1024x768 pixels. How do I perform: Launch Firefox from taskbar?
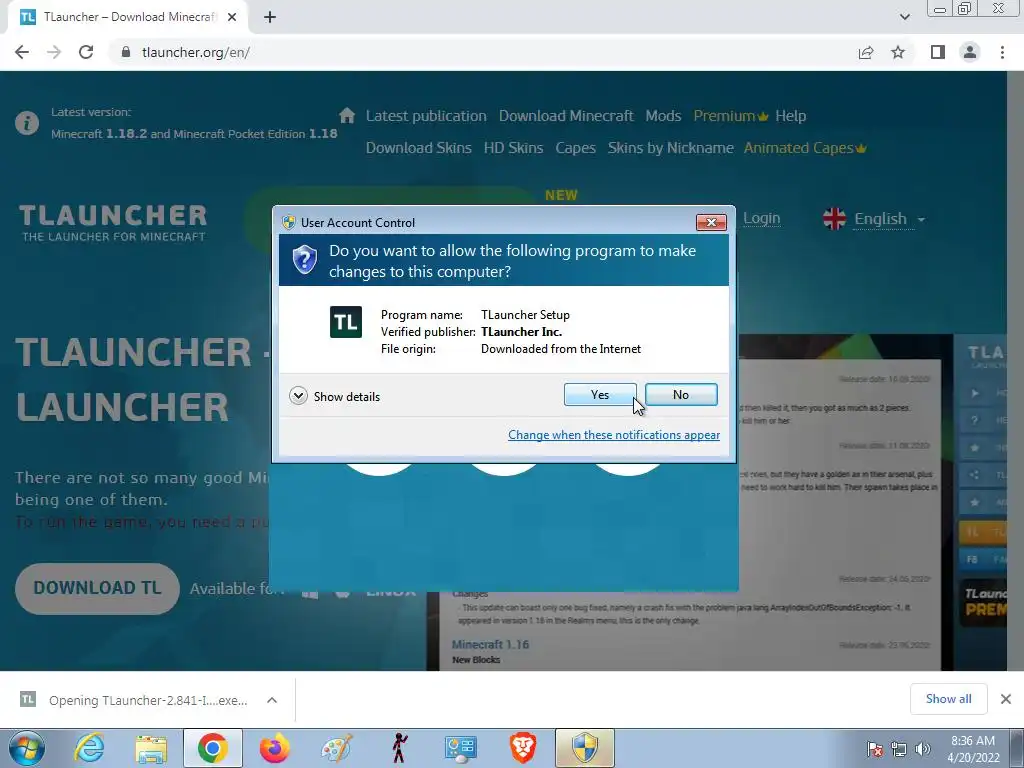coord(274,748)
